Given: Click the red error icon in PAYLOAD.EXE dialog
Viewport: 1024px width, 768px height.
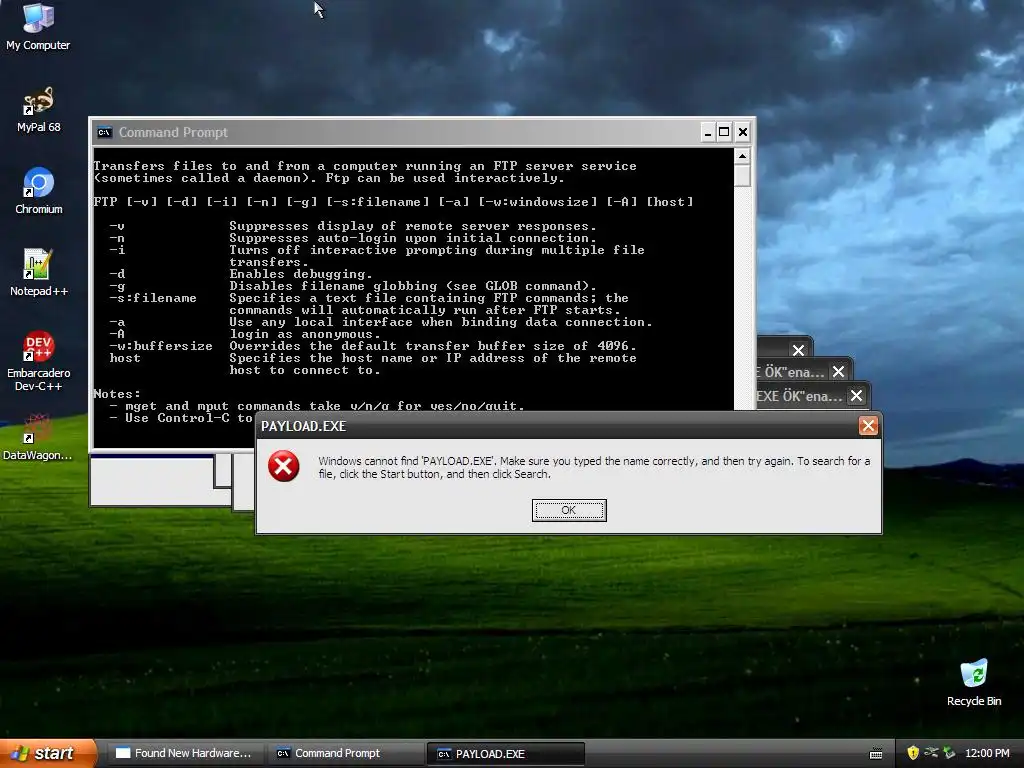Looking at the screenshot, I should click(283, 466).
